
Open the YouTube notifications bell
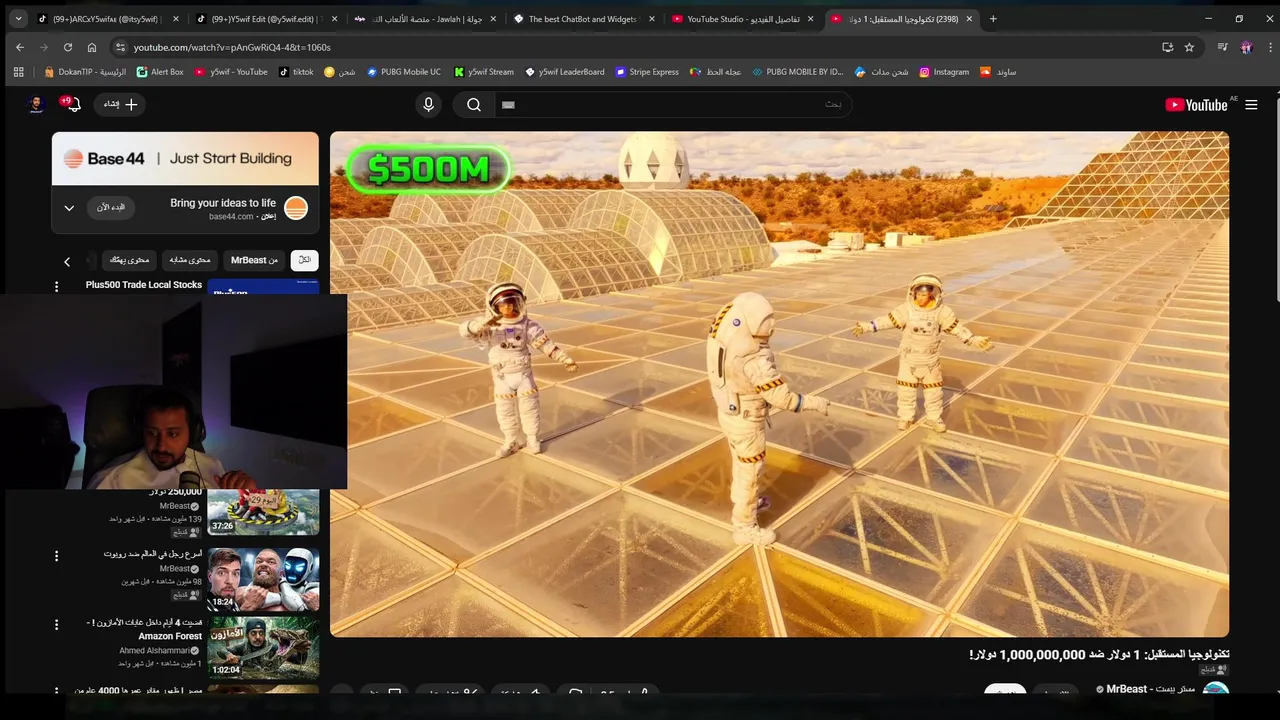(x=72, y=104)
